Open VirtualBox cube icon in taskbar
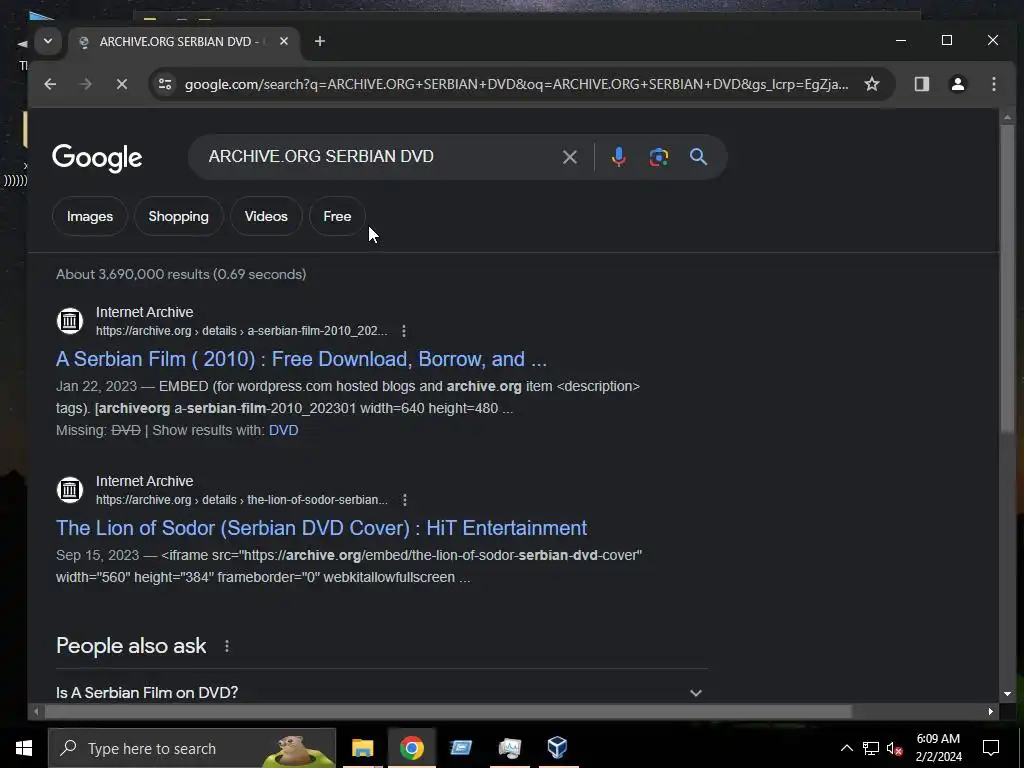Screen dimensions: 1024x768 (x=558, y=748)
